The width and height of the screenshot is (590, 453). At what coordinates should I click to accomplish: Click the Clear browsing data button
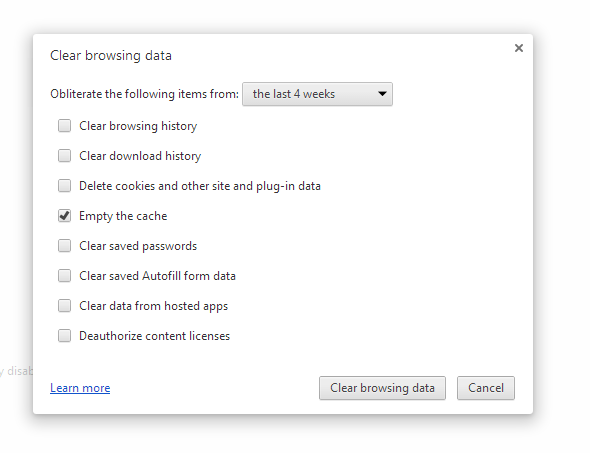(x=382, y=388)
